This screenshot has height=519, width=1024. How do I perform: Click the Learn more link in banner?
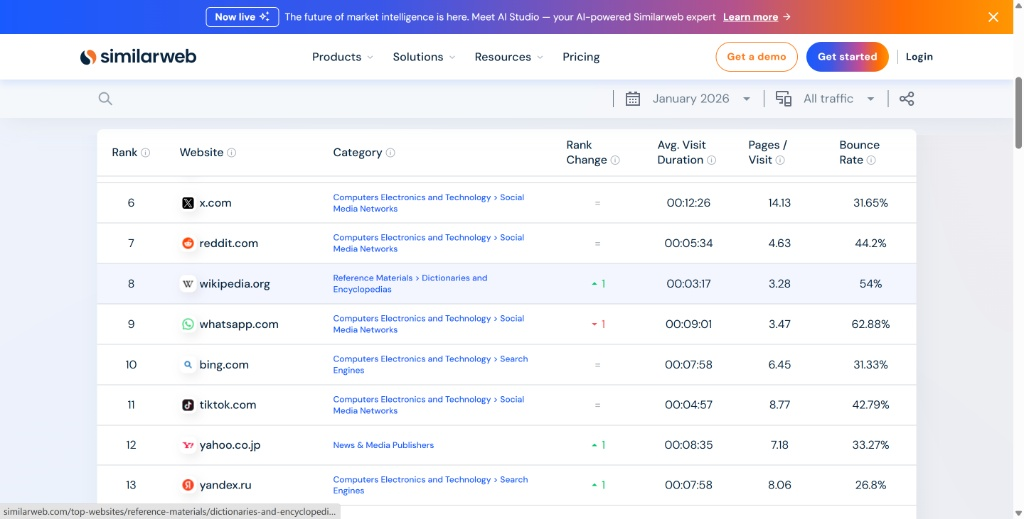[x=750, y=17]
